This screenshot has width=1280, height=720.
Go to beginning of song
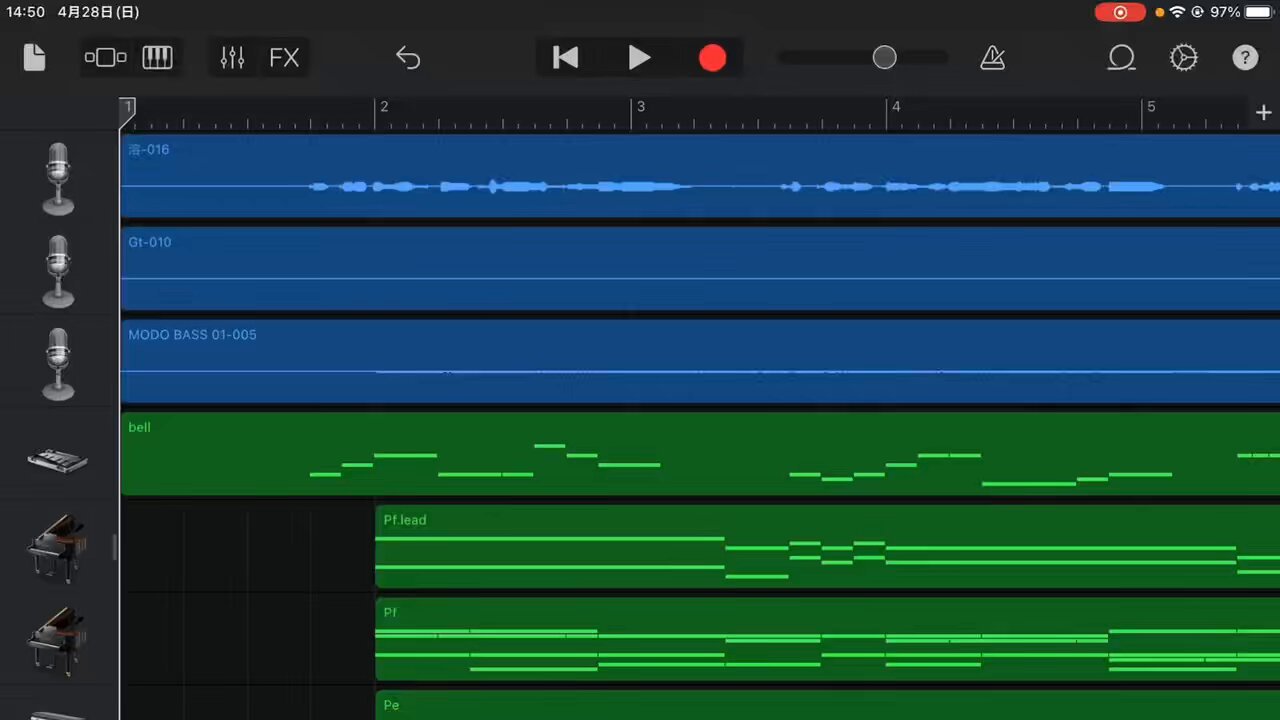[x=565, y=58]
